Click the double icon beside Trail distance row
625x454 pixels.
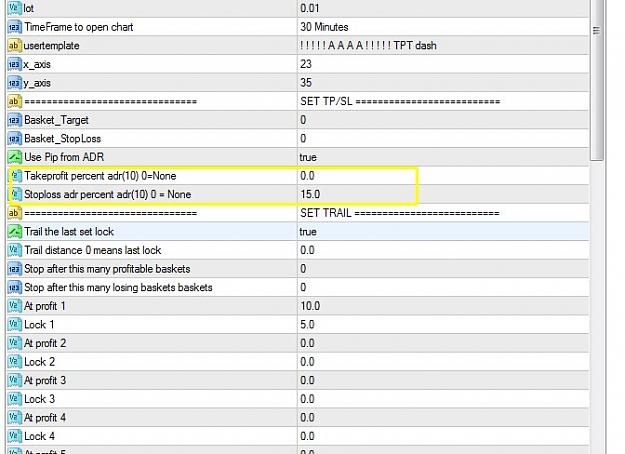(14, 250)
